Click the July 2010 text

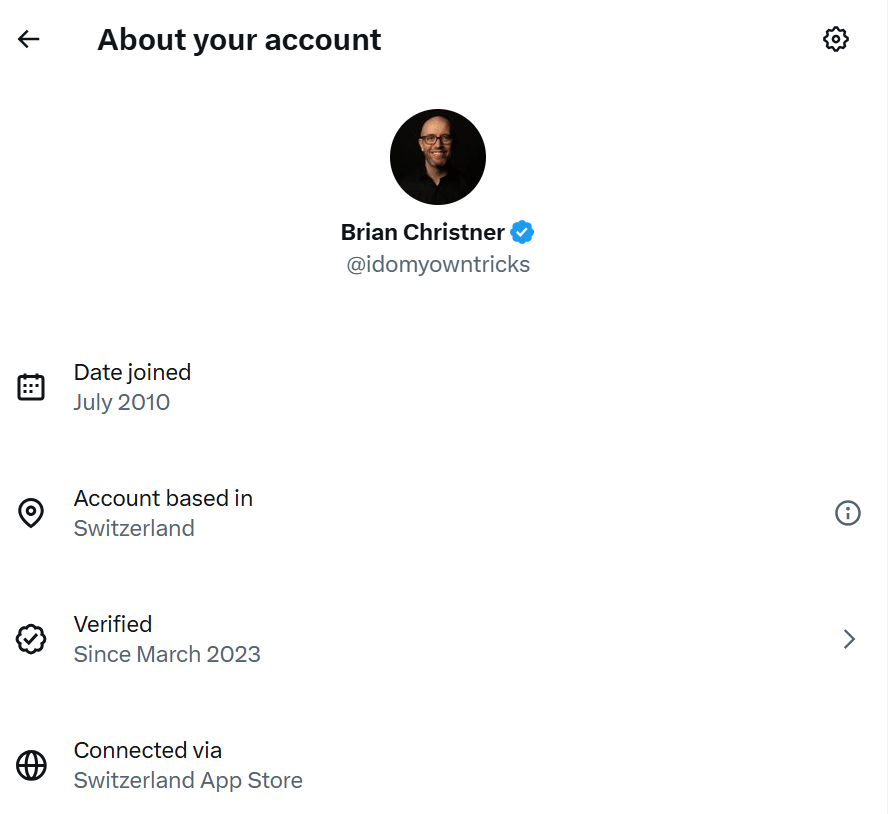(122, 403)
